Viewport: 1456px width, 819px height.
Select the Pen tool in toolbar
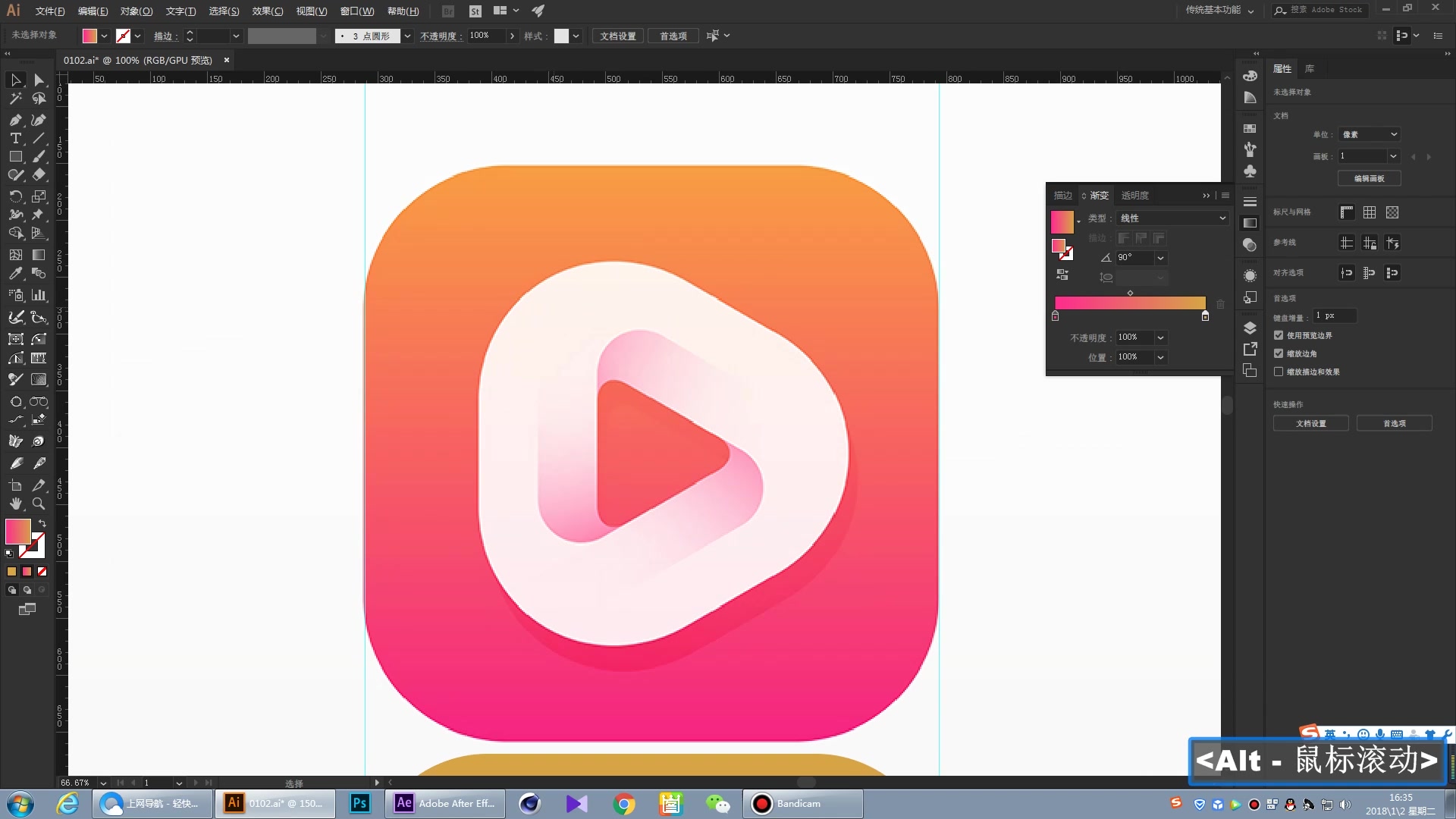click(15, 119)
